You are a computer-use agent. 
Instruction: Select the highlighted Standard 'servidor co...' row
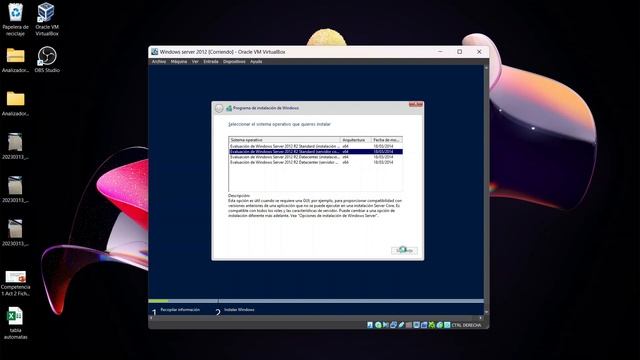click(316, 151)
